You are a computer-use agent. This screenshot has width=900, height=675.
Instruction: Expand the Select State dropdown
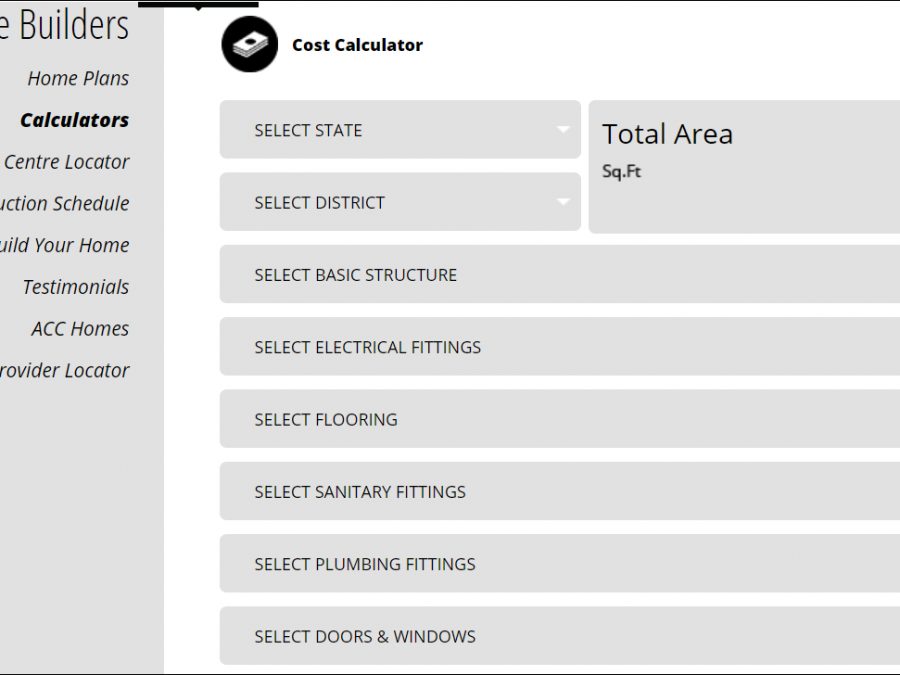click(x=400, y=130)
